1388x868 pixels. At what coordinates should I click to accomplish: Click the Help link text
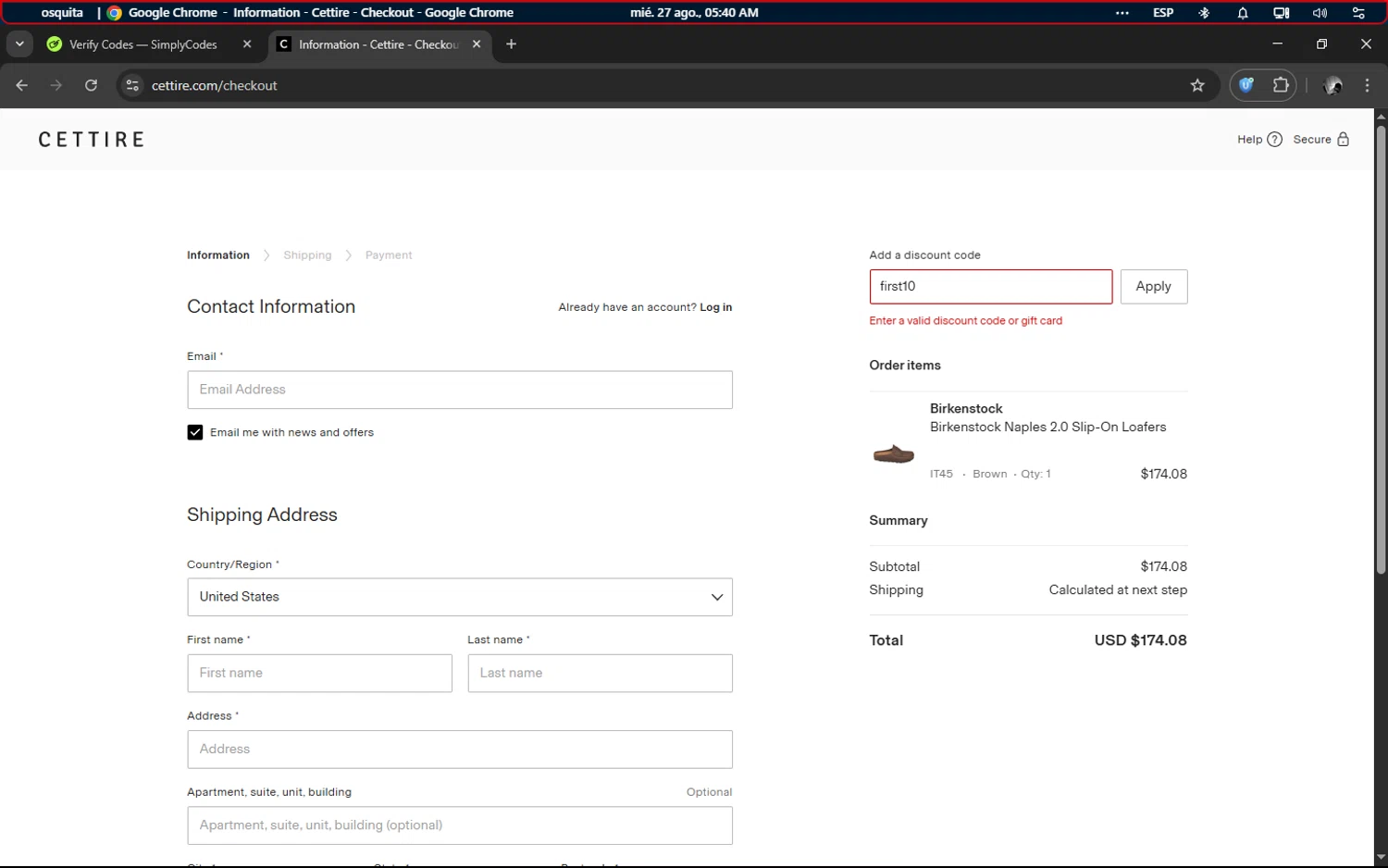[1249, 140]
